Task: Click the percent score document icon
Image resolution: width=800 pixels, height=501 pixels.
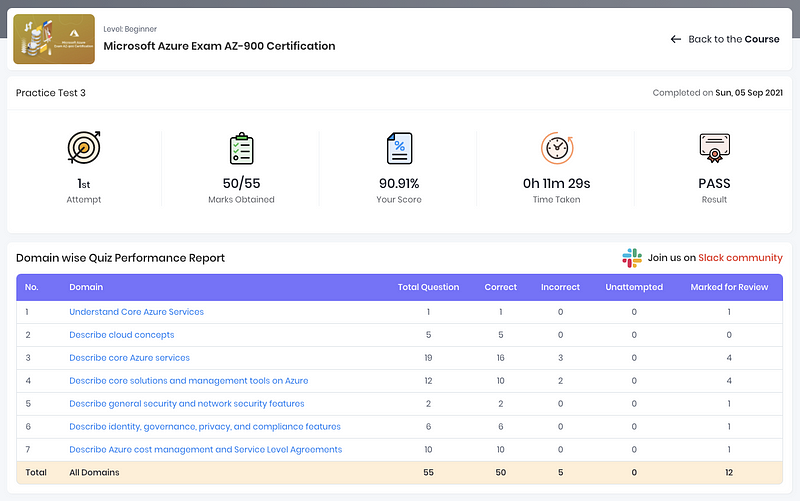Action: pyautogui.click(x=399, y=148)
